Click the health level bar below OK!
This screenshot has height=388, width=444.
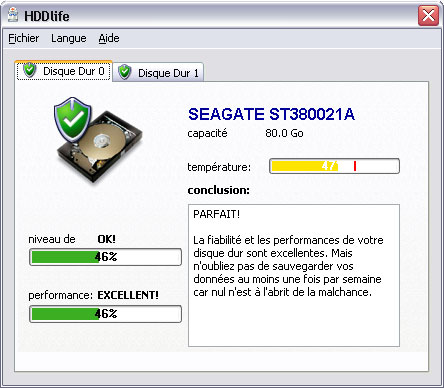[x=105, y=257]
